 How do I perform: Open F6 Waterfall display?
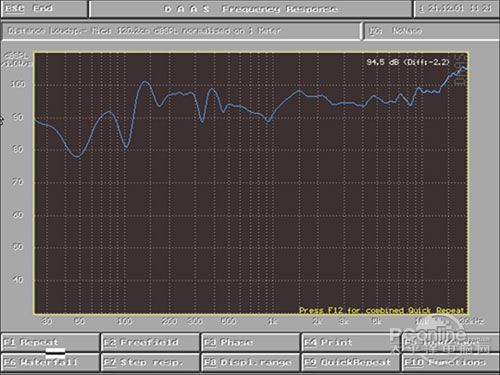[x=50, y=362]
